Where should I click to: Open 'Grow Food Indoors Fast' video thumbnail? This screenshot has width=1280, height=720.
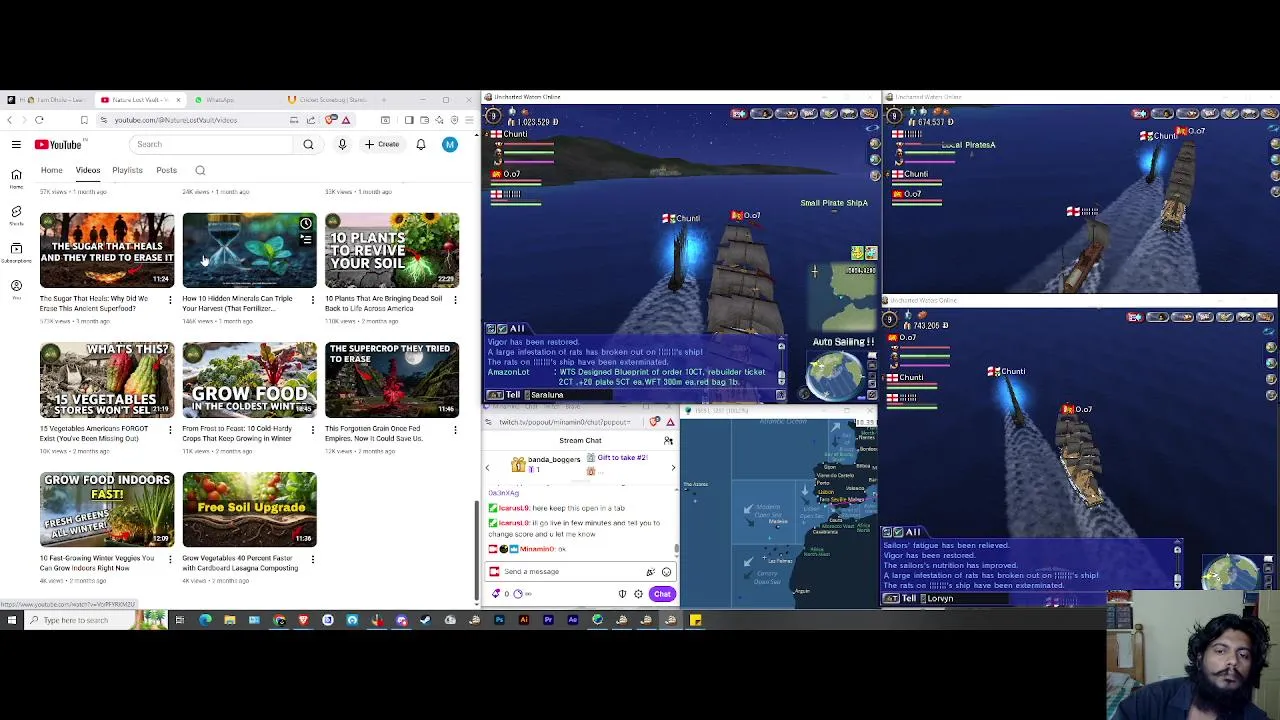pos(107,510)
